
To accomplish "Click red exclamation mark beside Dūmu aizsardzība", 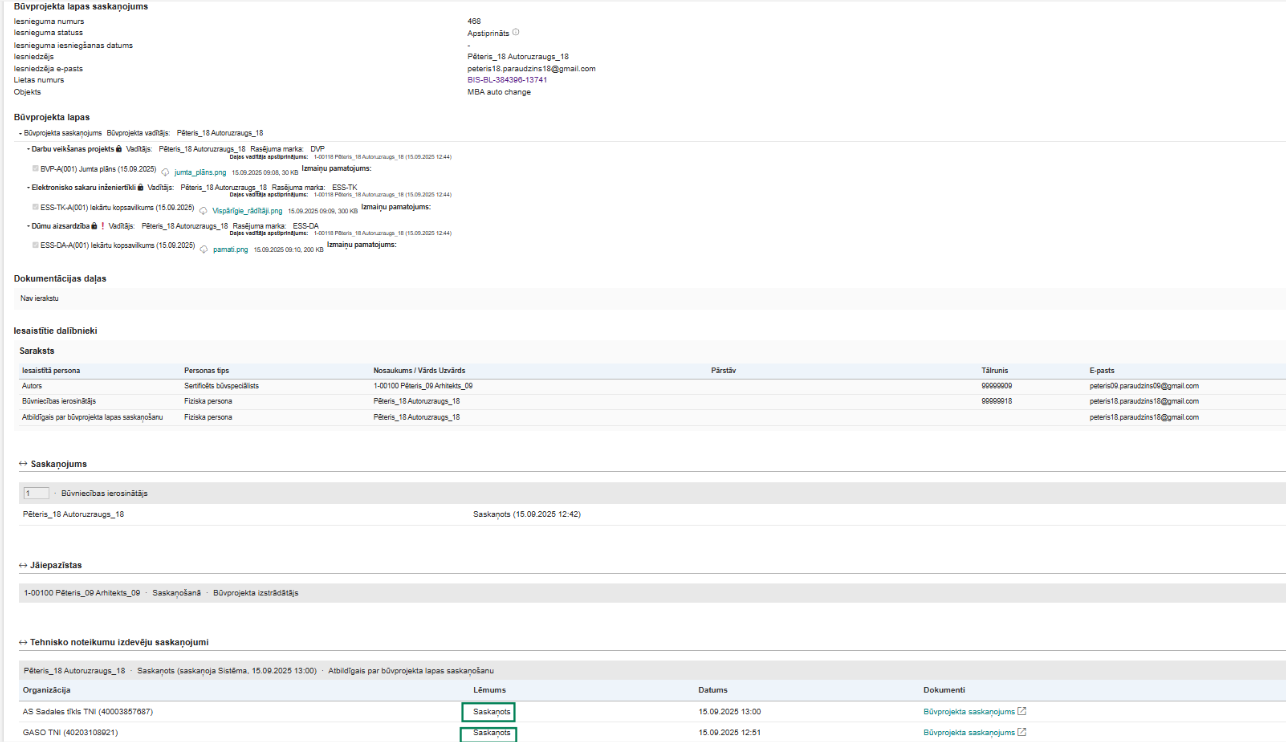I will 102,226.
